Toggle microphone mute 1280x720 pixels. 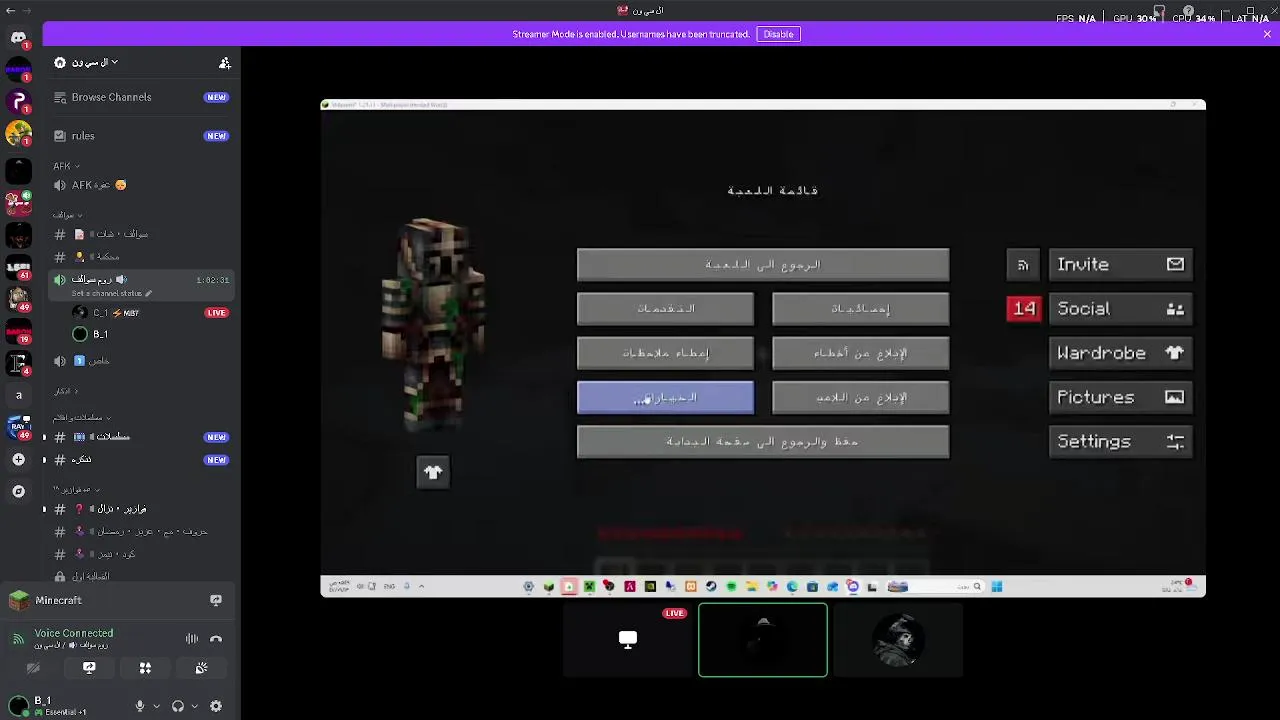coord(140,706)
